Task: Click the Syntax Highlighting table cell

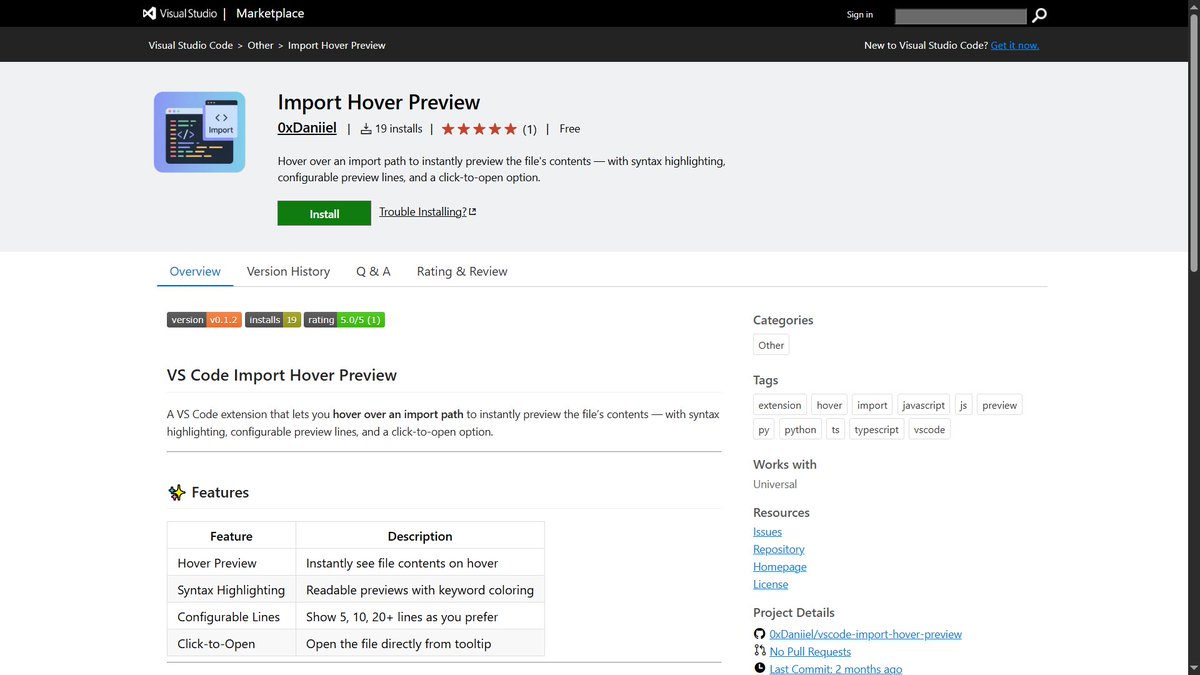Action: 231,590
